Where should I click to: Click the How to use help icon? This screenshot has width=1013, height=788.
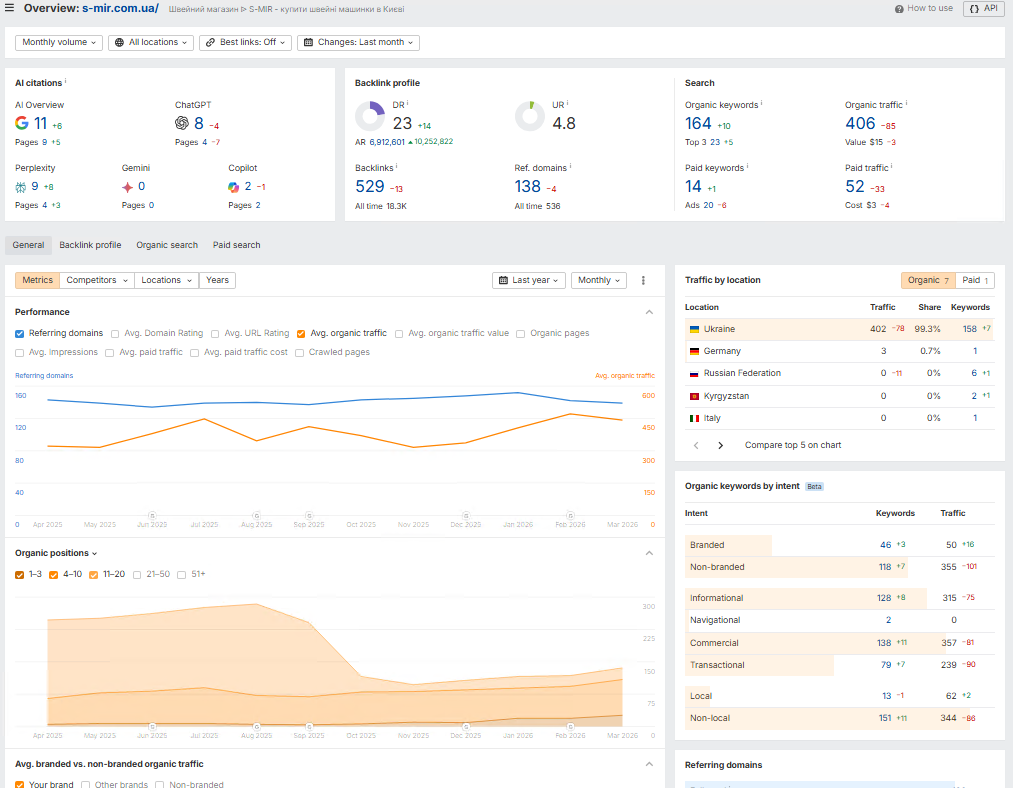tap(900, 9)
